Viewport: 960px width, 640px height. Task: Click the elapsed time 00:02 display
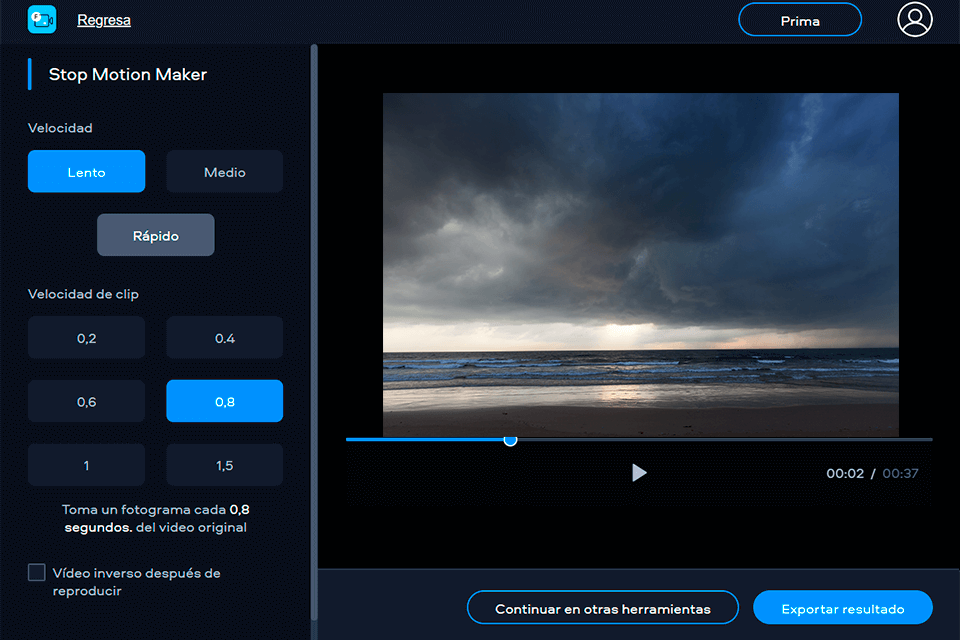click(843, 473)
